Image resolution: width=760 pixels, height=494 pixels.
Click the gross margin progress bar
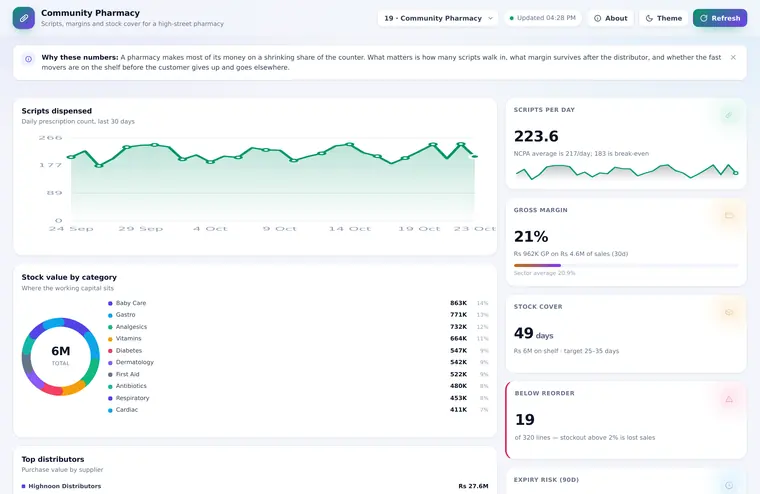tap(626, 265)
